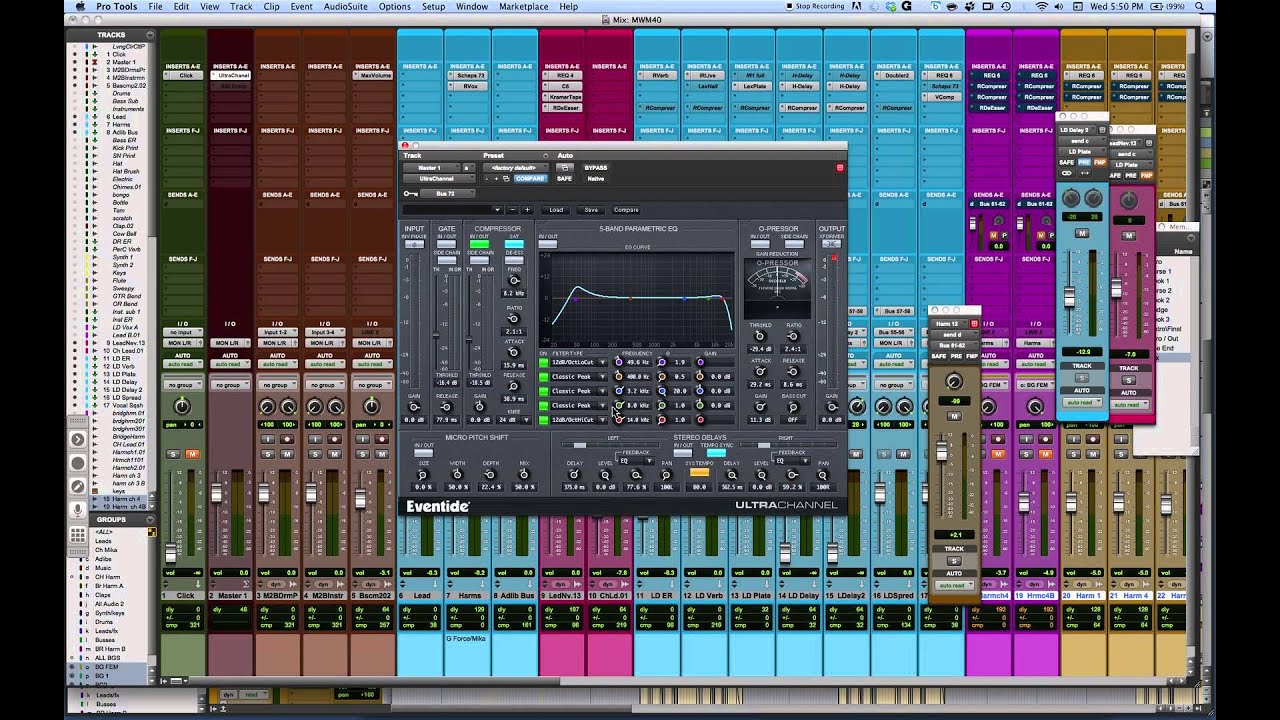The image size is (1280, 720).
Task: Open the Window menu
Action: click(472, 7)
